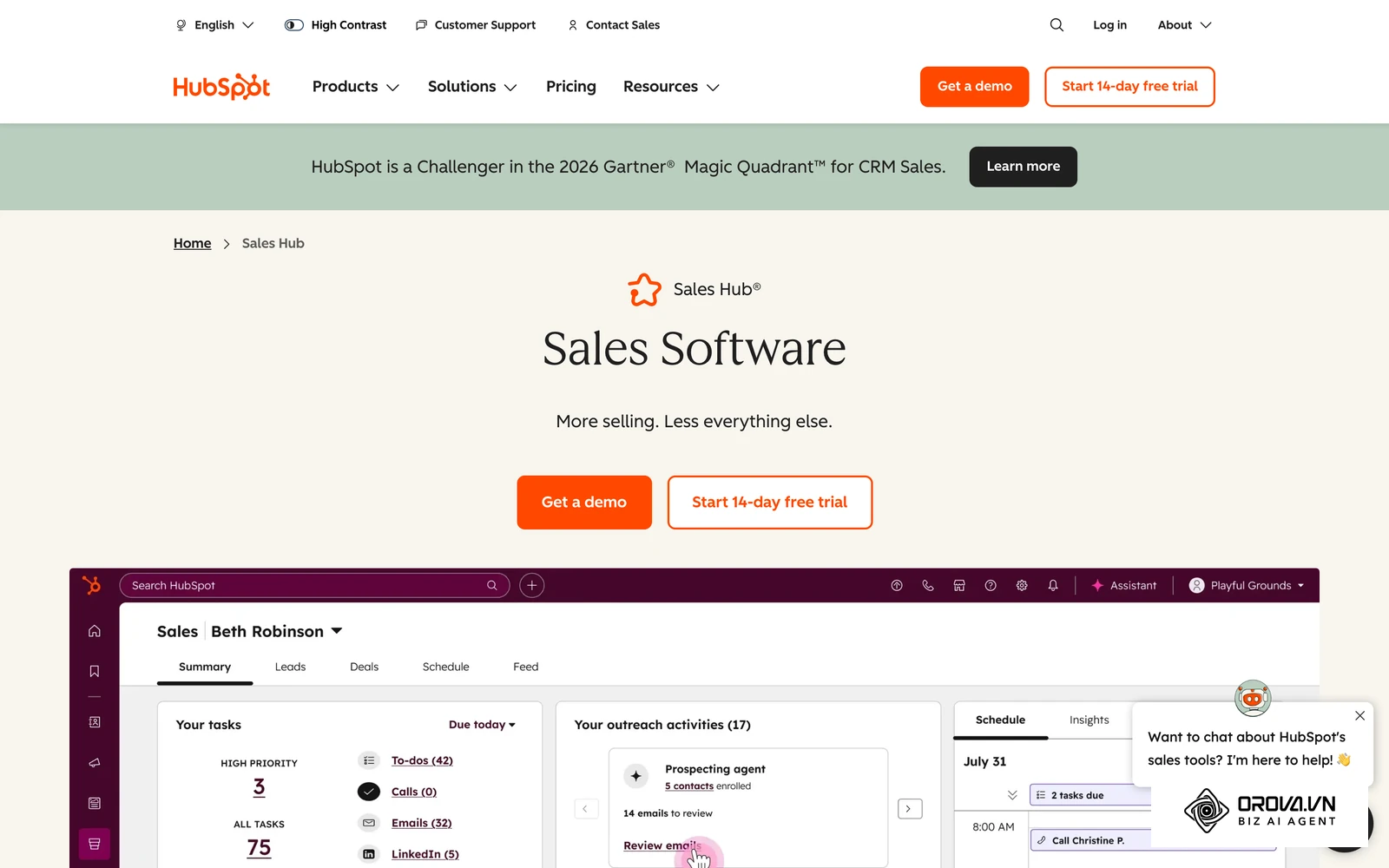Open the Feed tab
The width and height of the screenshot is (1389, 868).
point(525,667)
